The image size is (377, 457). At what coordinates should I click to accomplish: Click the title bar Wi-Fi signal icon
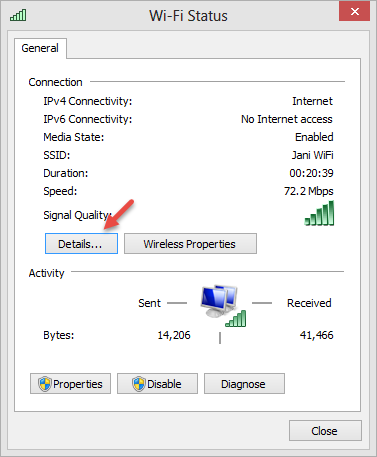coord(18,15)
